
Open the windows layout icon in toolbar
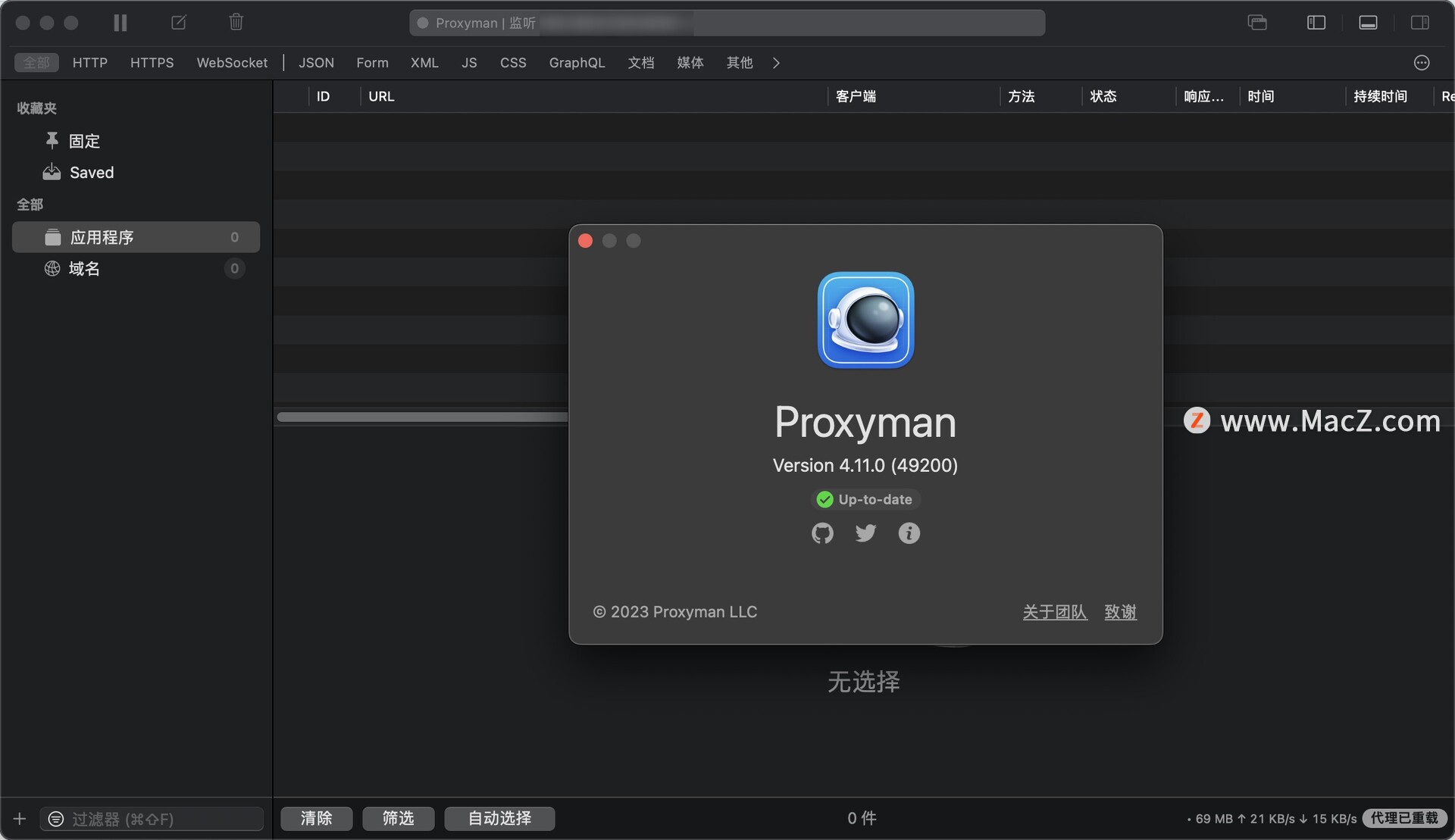point(1257,23)
